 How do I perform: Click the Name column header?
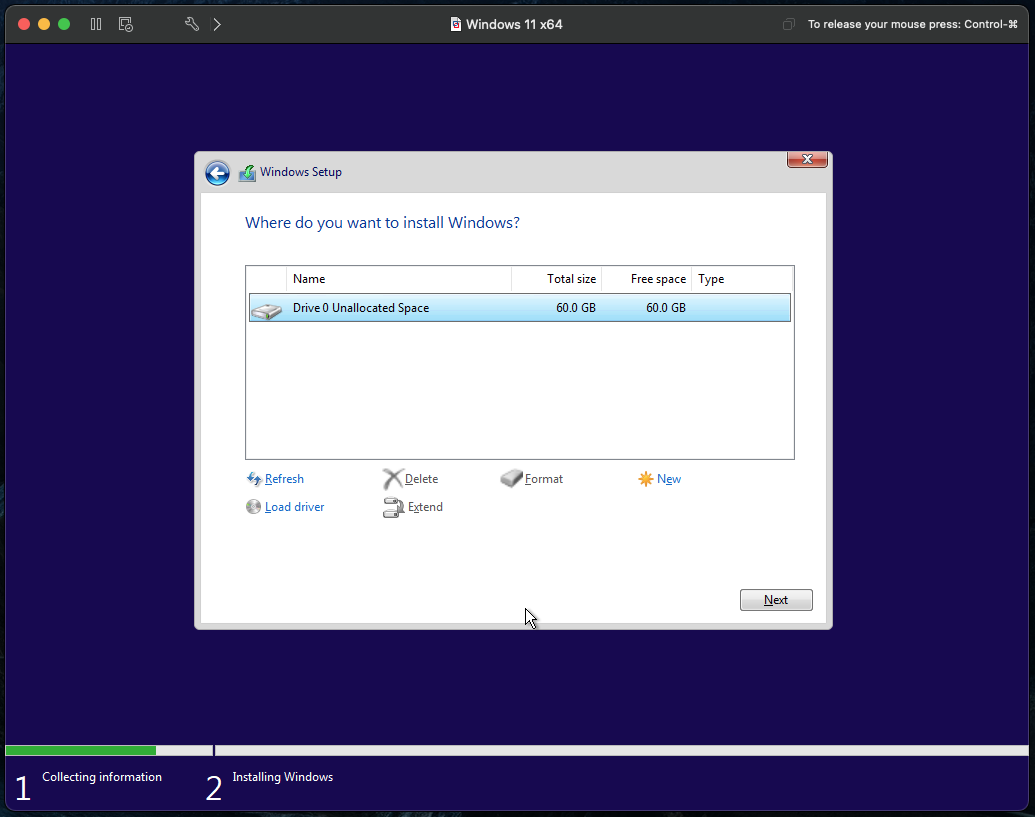click(399, 279)
